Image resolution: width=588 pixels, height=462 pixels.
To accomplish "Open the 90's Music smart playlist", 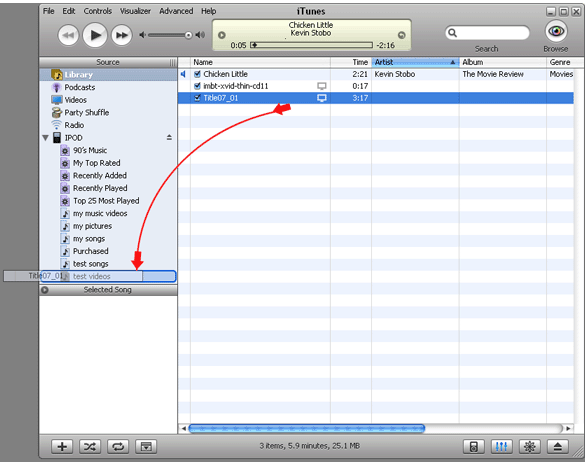I will [108, 150].
